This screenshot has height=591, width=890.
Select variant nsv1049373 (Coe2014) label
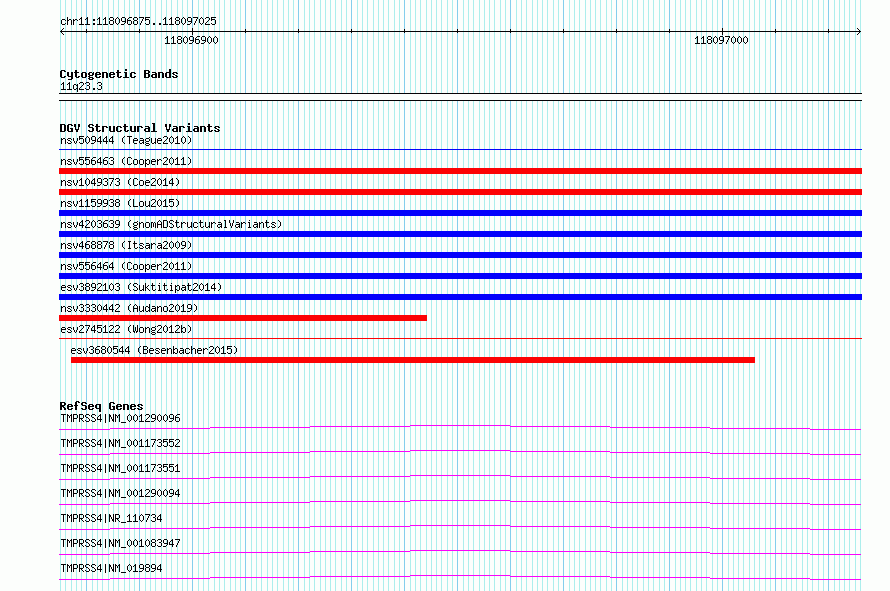pos(120,182)
